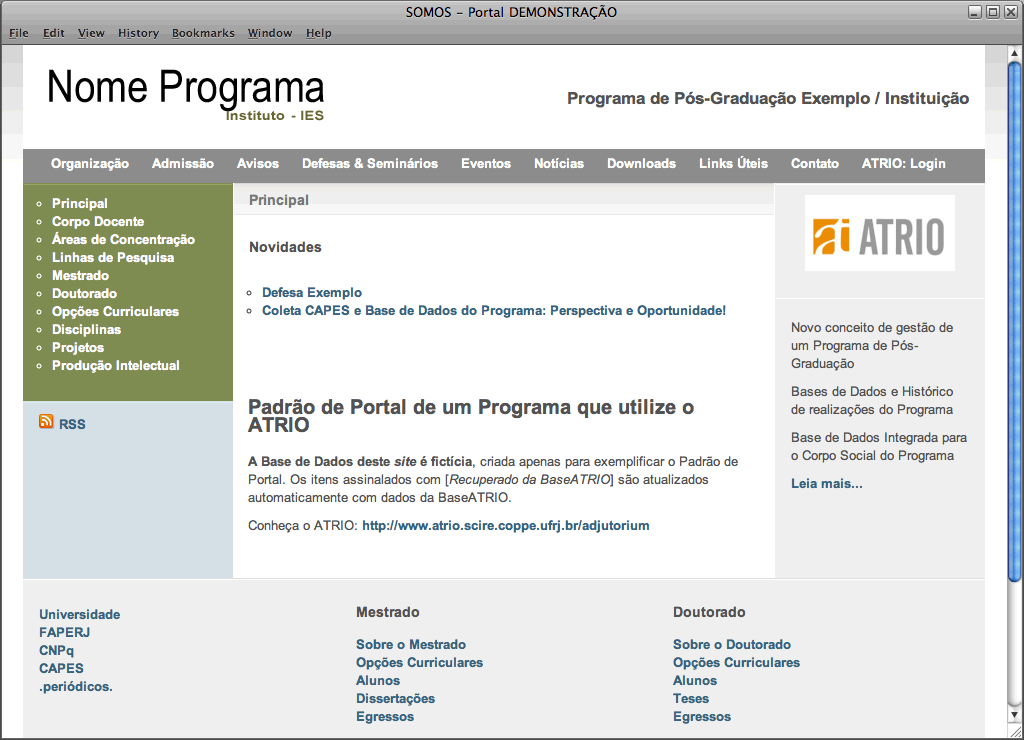Open the Defesa Exemplo news item
The width and height of the screenshot is (1024, 740).
[312, 293]
